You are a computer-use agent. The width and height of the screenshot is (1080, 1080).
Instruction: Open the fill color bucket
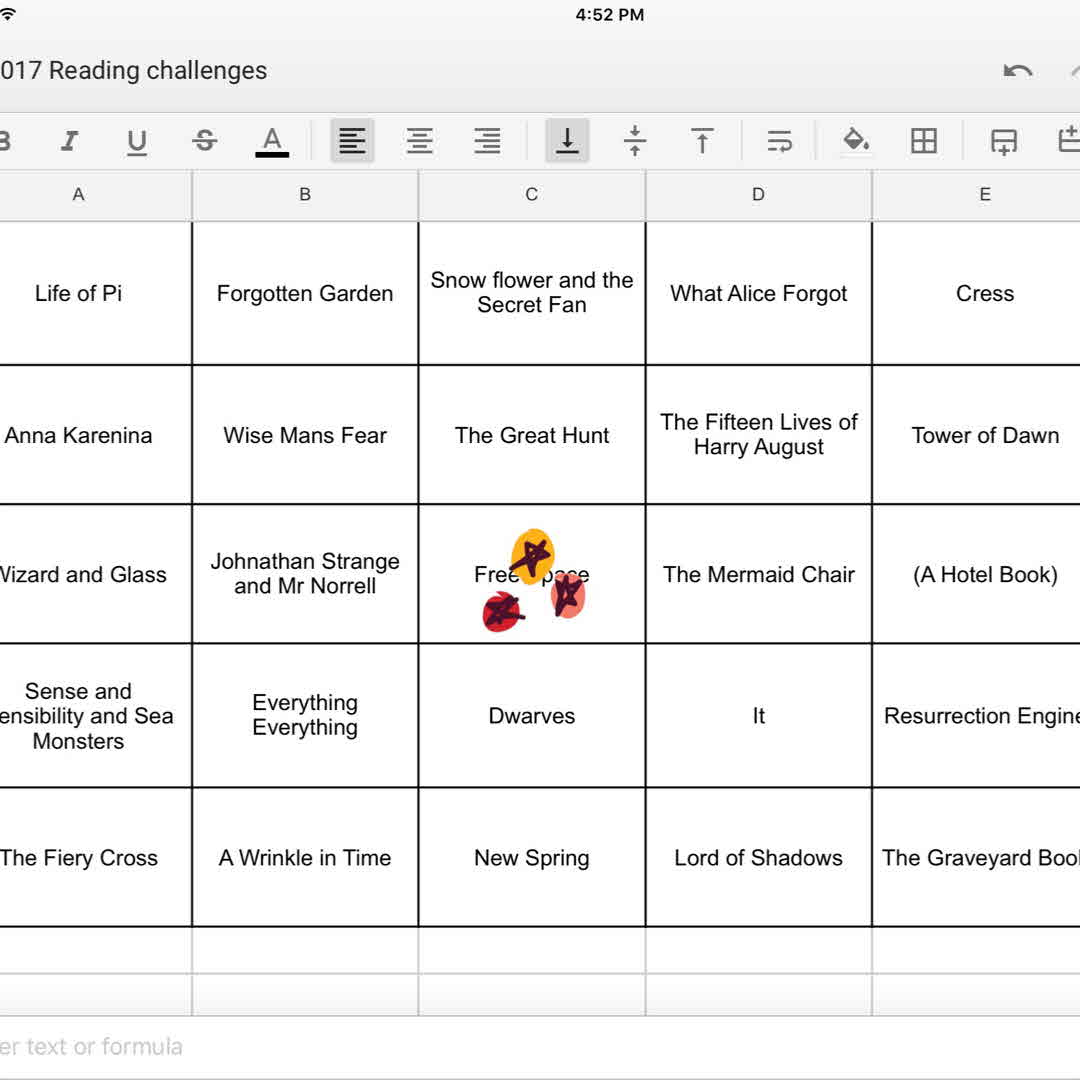coord(856,141)
